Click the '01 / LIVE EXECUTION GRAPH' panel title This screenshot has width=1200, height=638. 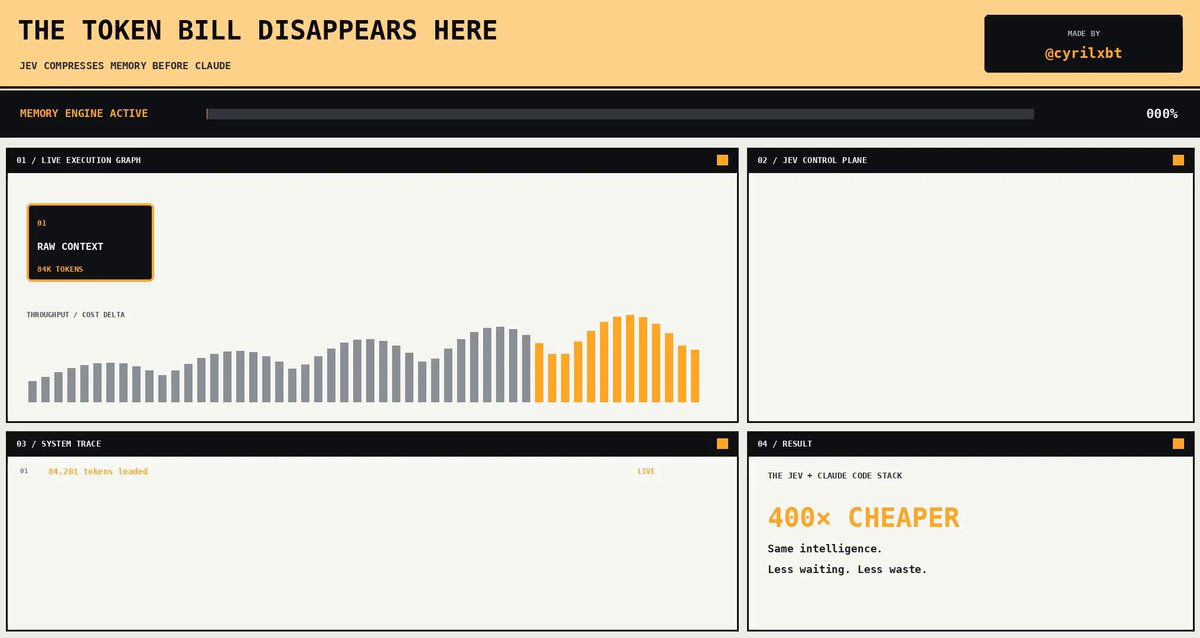[79, 160]
